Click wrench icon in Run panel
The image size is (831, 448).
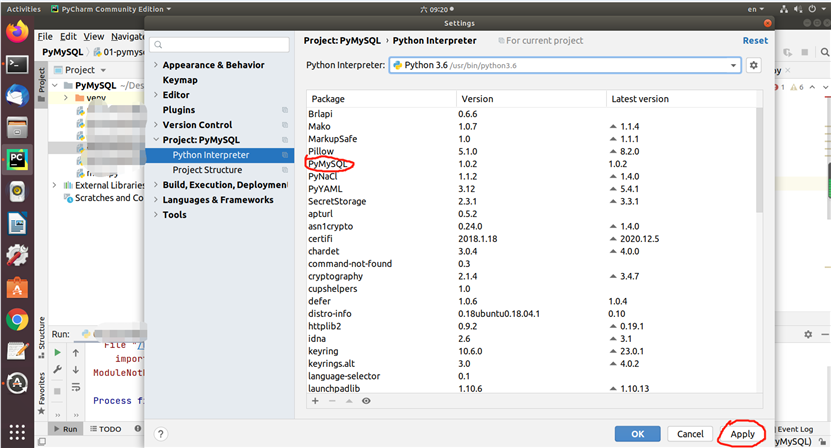tap(57, 370)
